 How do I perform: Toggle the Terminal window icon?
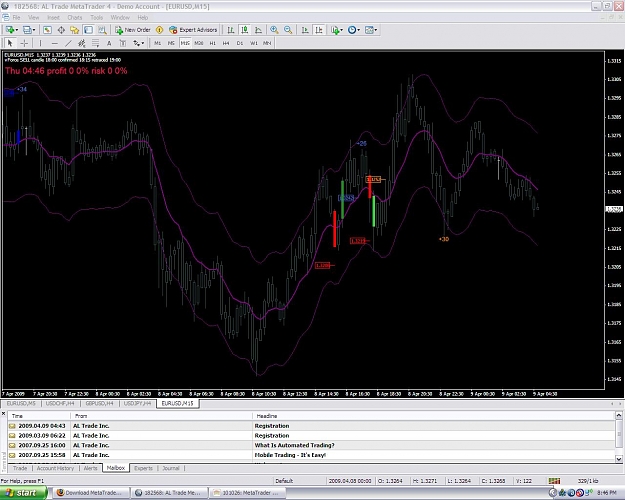[x=88, y=30]
